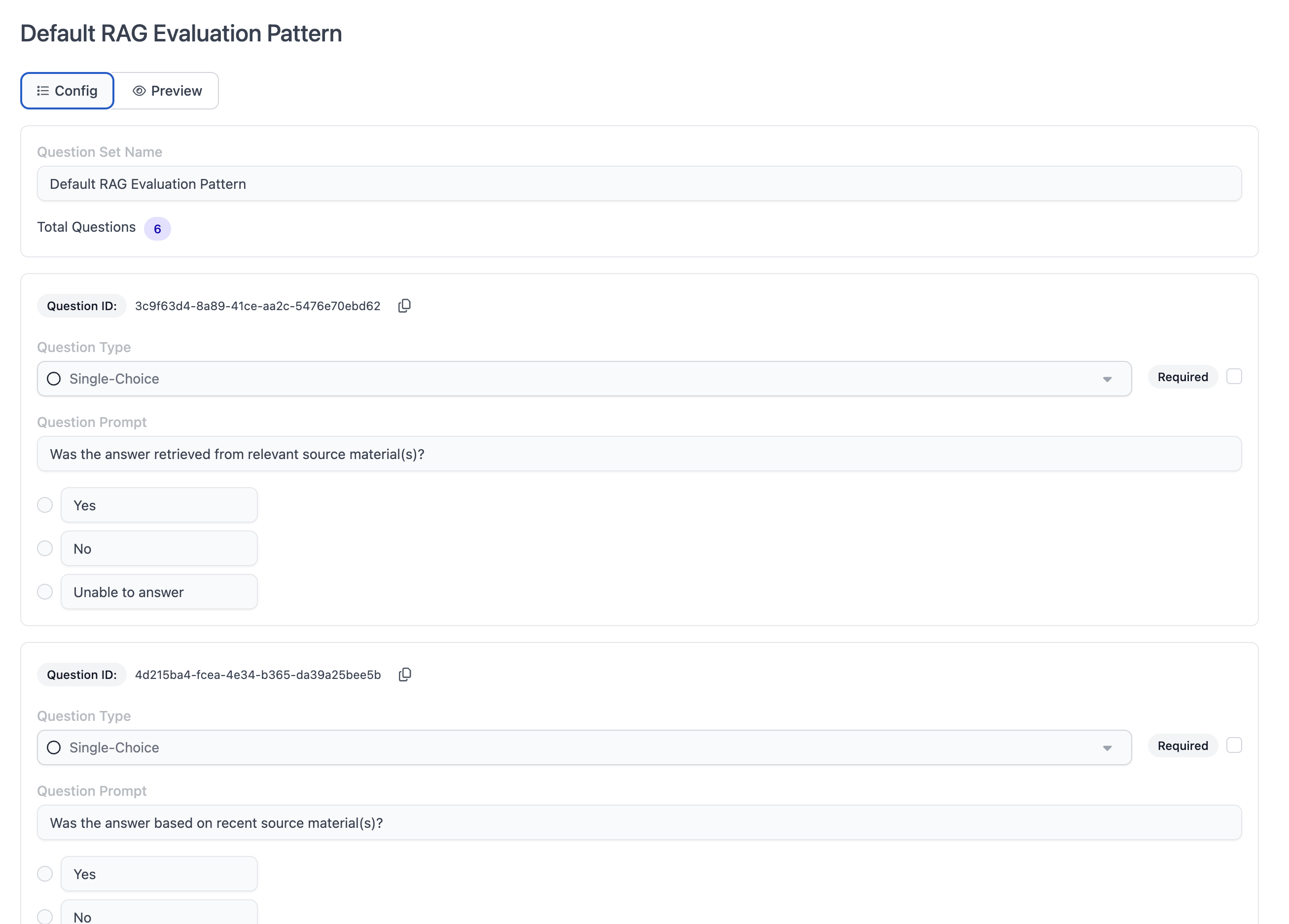This screenshot has width=1289, height=924.
Task: Click the page heading Default RAG Evaluation Pattern
Action: (181, 33)
